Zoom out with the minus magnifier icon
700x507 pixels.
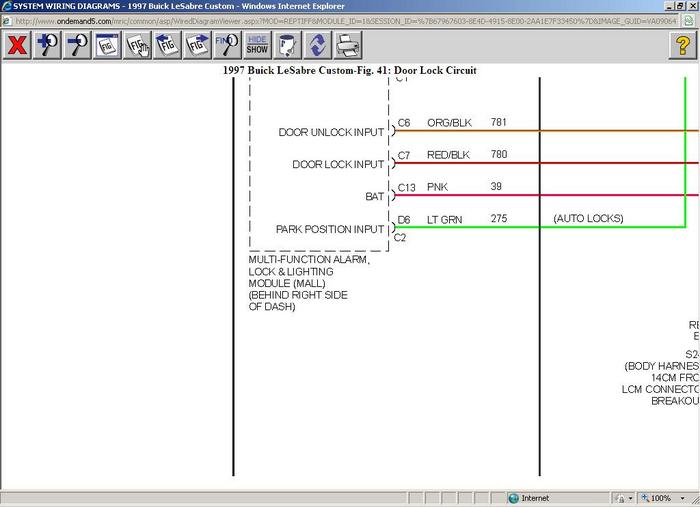coord(77,45)
